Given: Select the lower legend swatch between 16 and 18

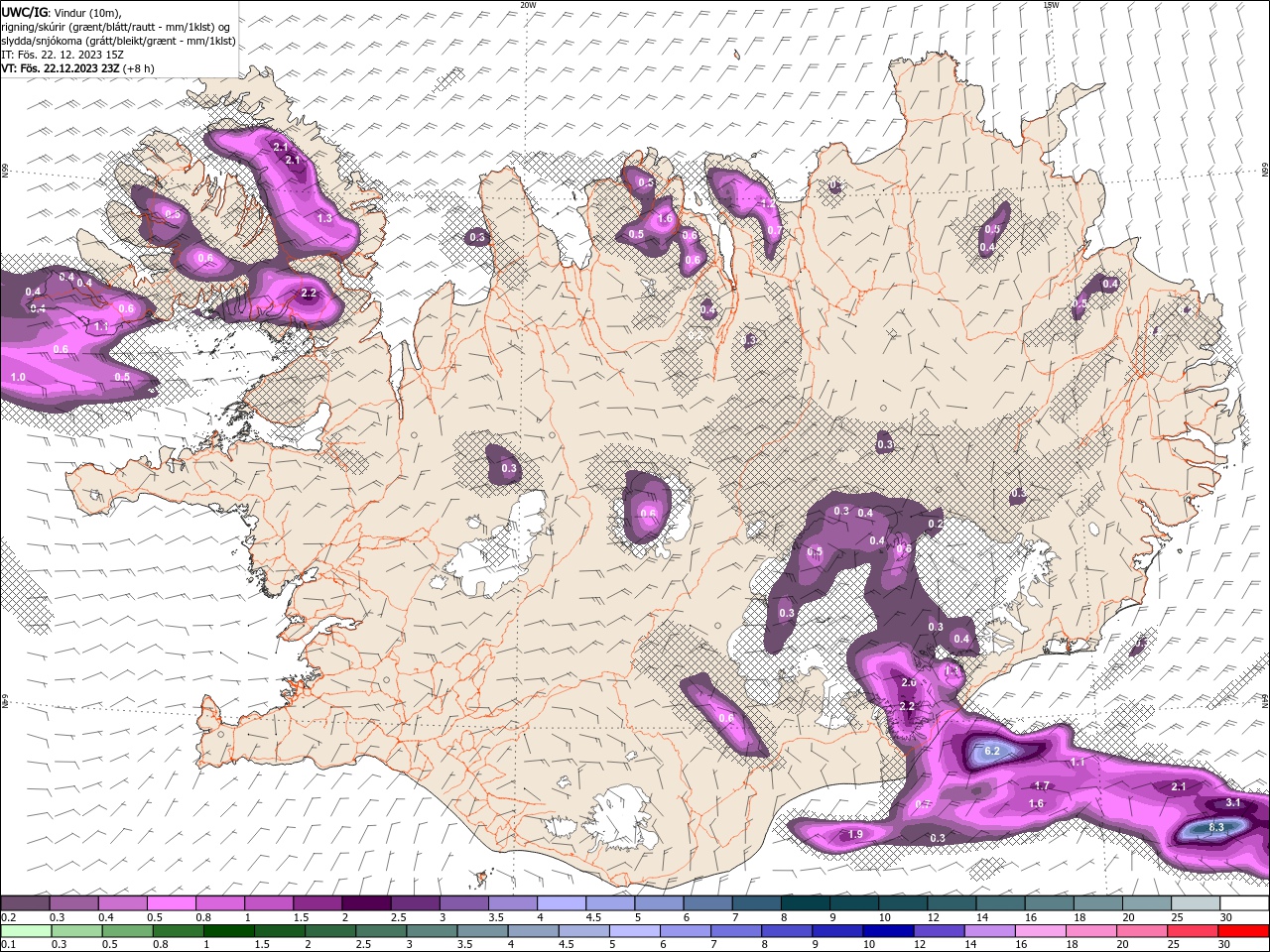Looking at the screenshot, I should [1040, 930].
